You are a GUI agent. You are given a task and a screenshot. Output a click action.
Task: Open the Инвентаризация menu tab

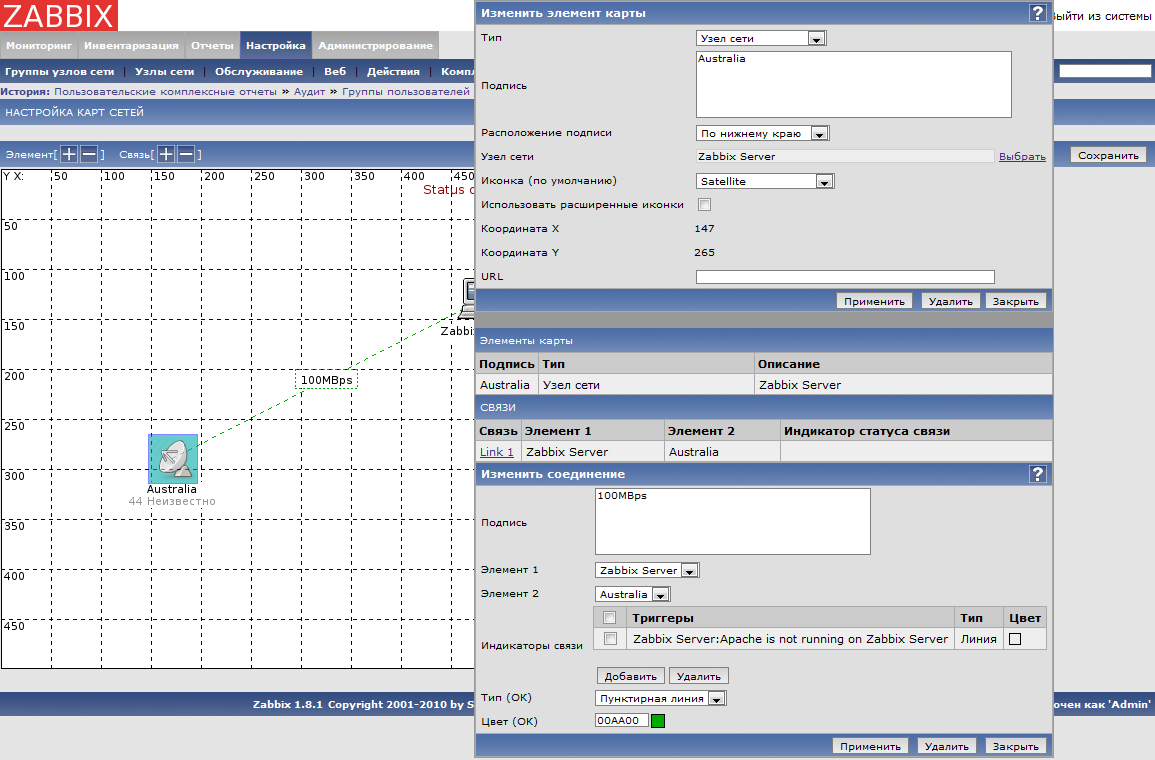click(x=131, y=45)
